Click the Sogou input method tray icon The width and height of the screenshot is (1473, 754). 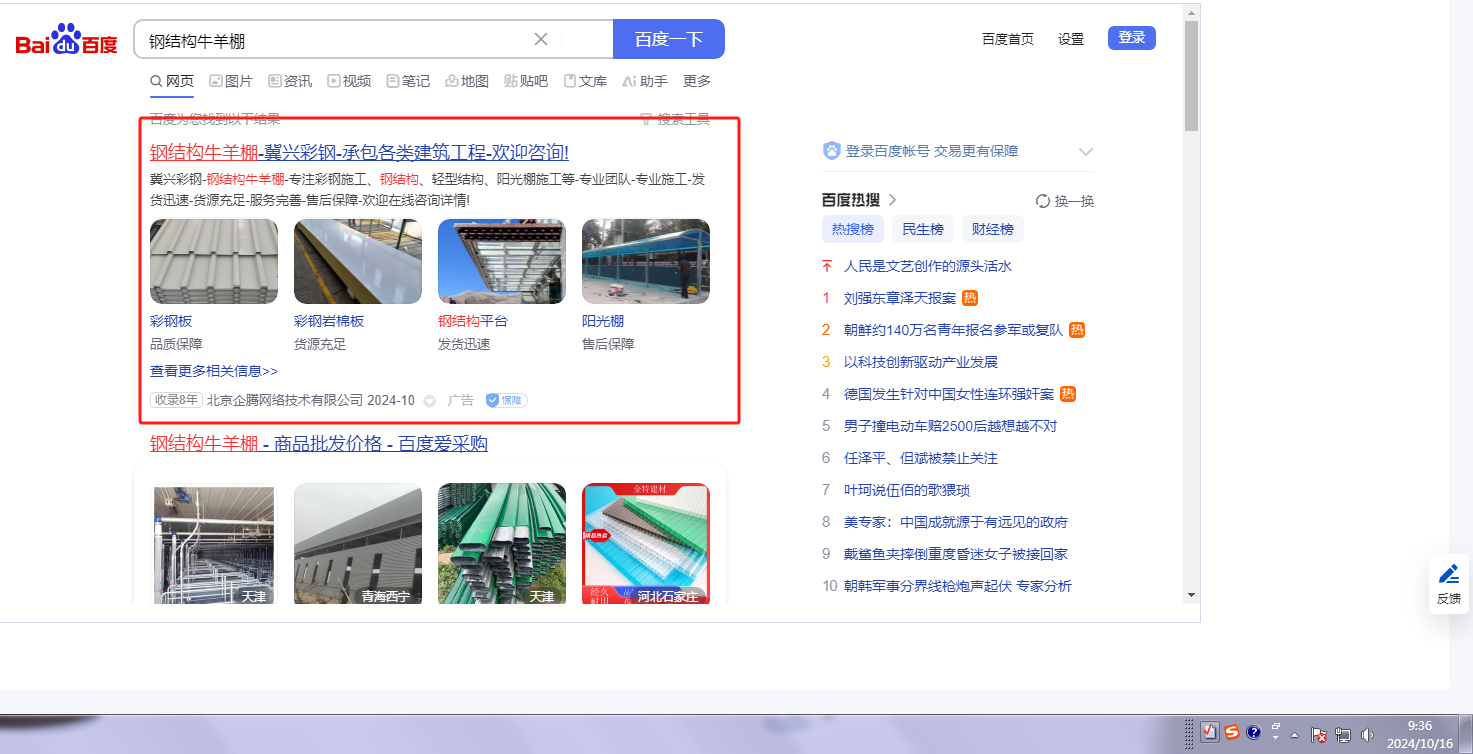point(1232,732)
